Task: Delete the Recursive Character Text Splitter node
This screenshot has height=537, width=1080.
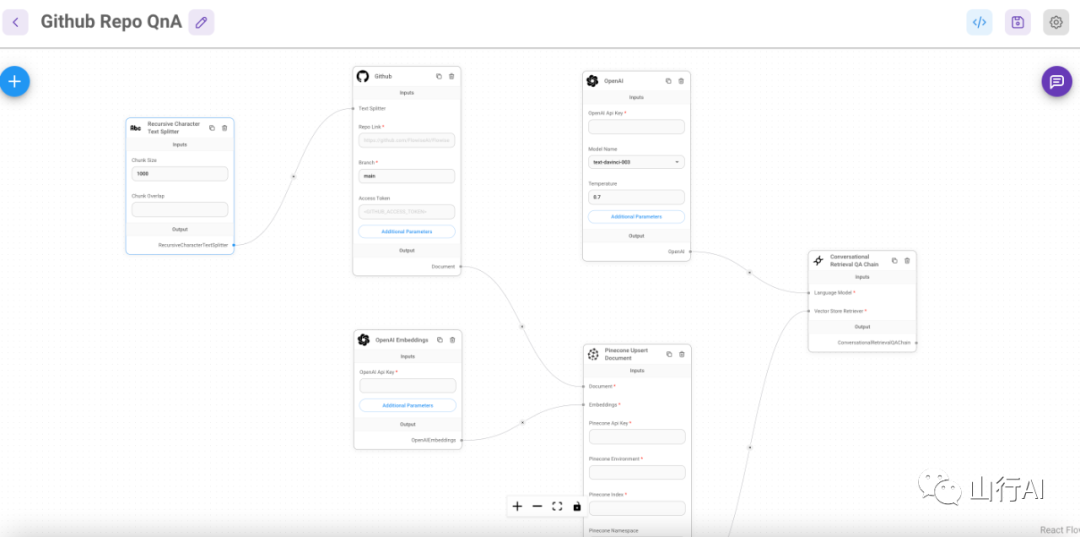Action: [x=225, y=127]
